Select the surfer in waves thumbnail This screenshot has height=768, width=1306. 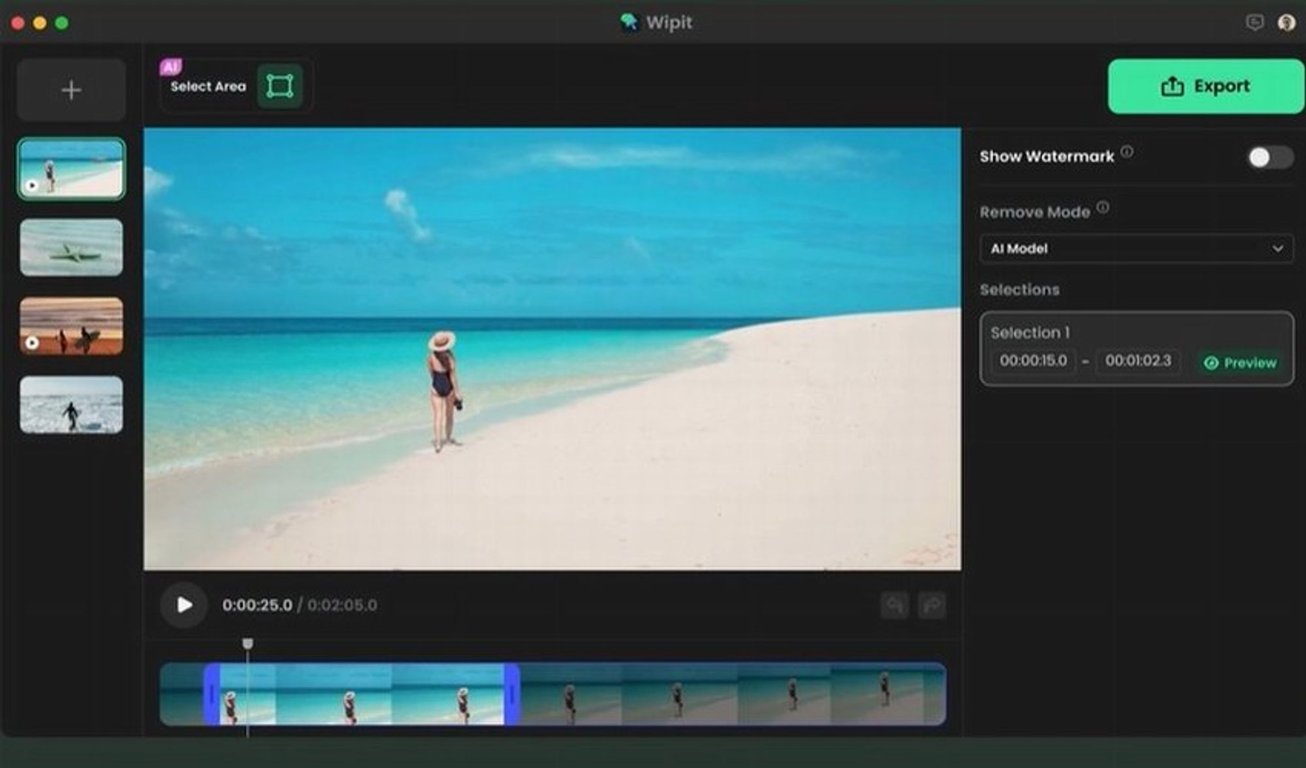pos(71,404)
